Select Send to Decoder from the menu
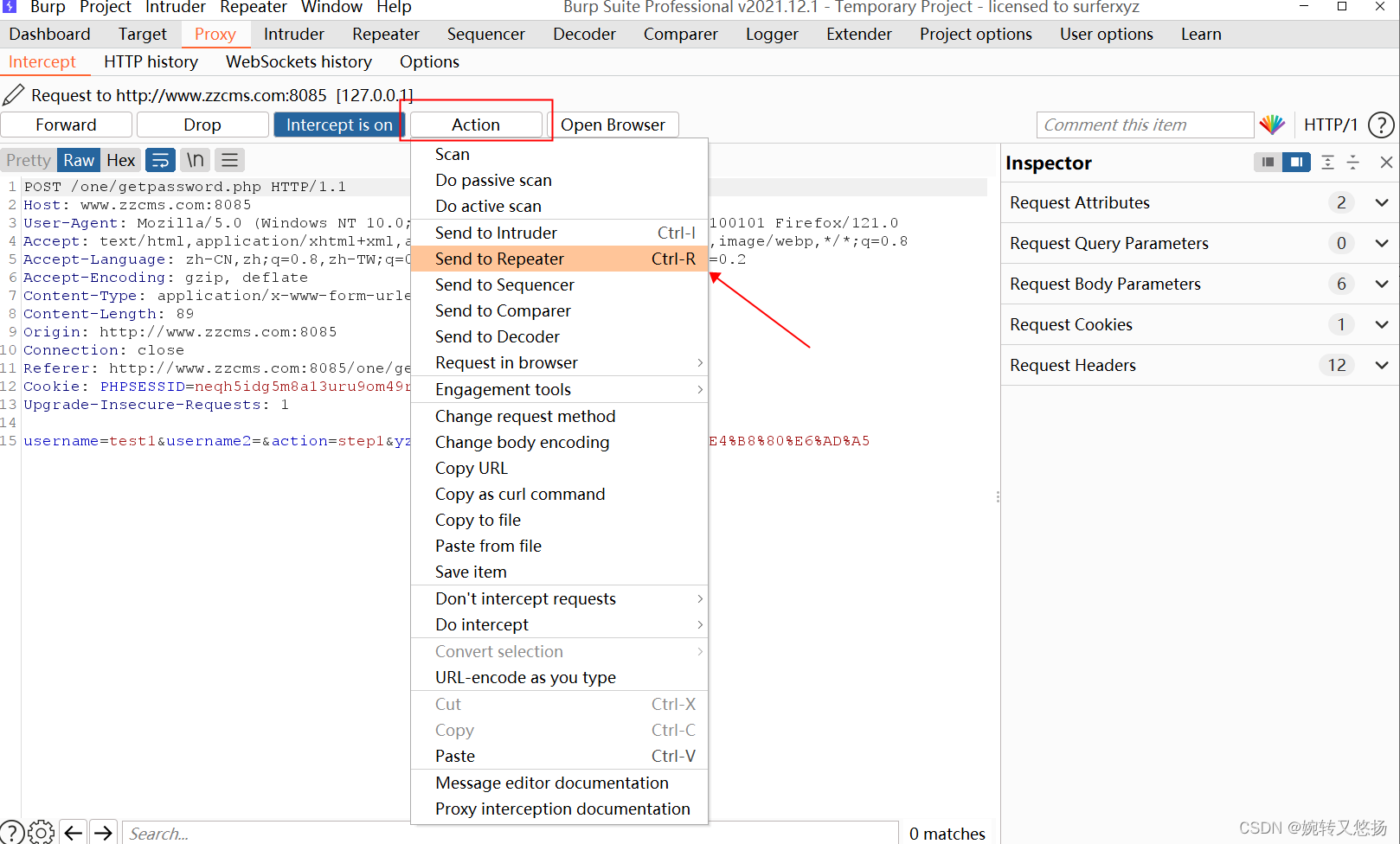Viewport: 1400px width, 844px height. [x=559, y=336]
